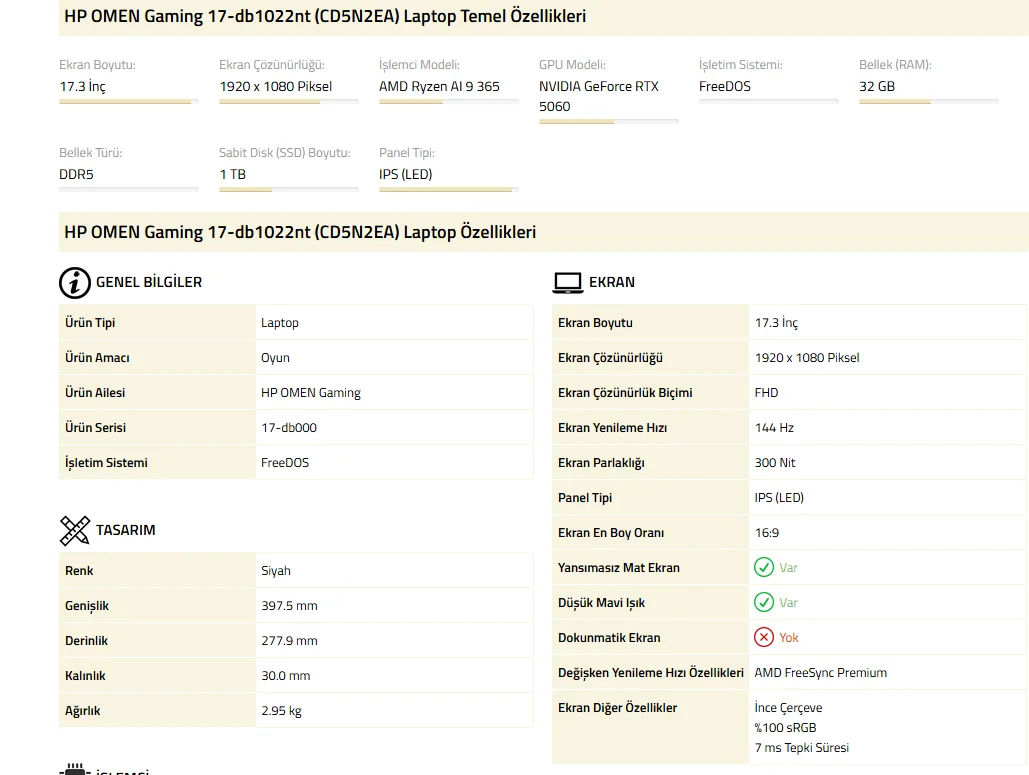This screenshot has height=775, width=1029.
Task: Click the Tasarım ruler-and-pencil icon
Action: [x=75, y=531]
